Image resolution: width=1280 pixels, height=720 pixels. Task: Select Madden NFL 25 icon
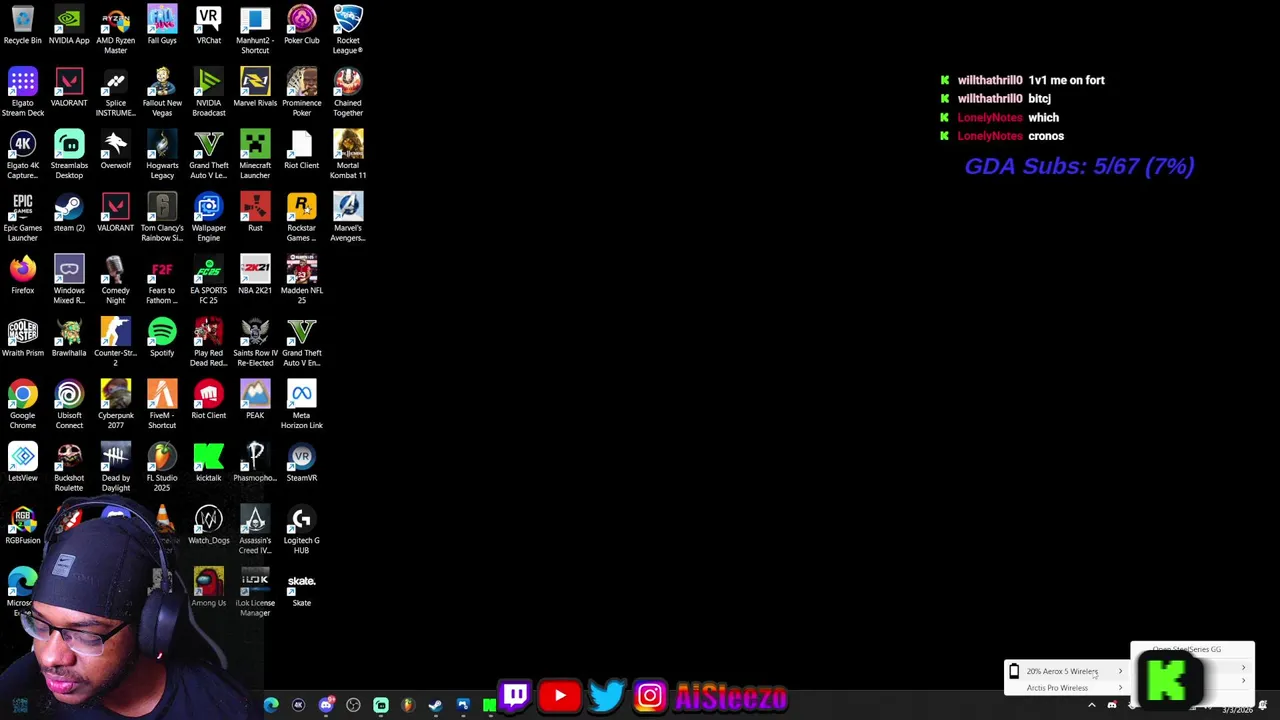tap(301, 280)
